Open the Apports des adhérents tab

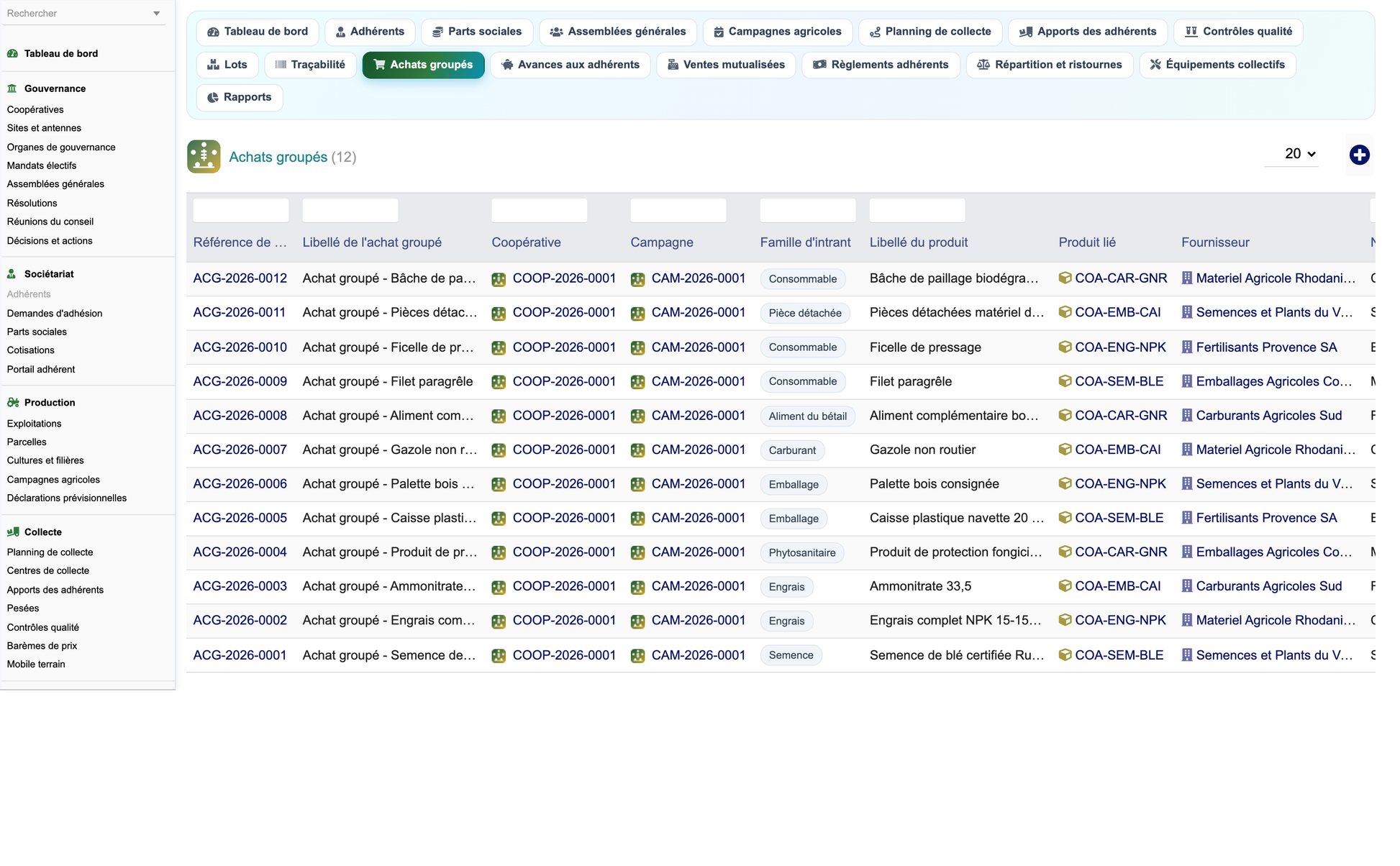pyautogui.click(x=1088, y=32)
